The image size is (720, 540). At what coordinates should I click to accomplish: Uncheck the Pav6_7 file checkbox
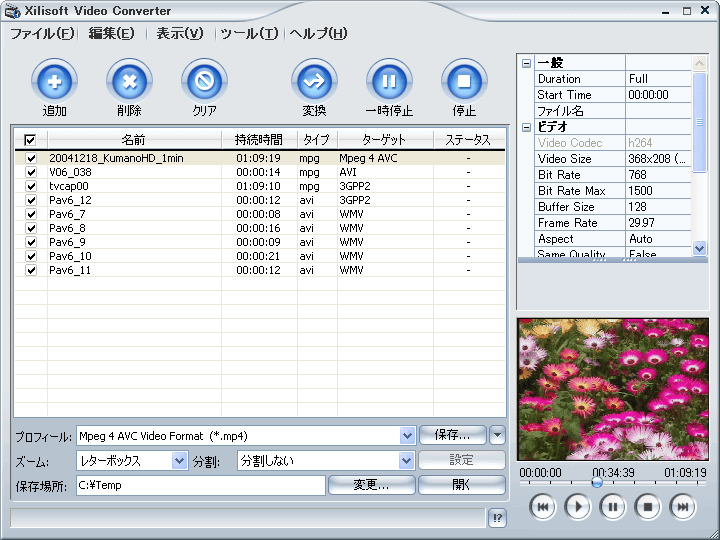(31, 214)
